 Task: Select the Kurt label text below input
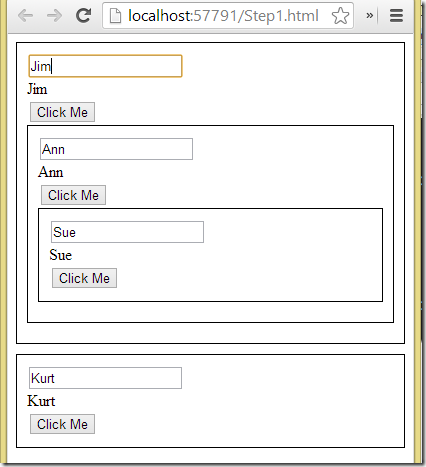pyautogui.click(x=41, y=401)
